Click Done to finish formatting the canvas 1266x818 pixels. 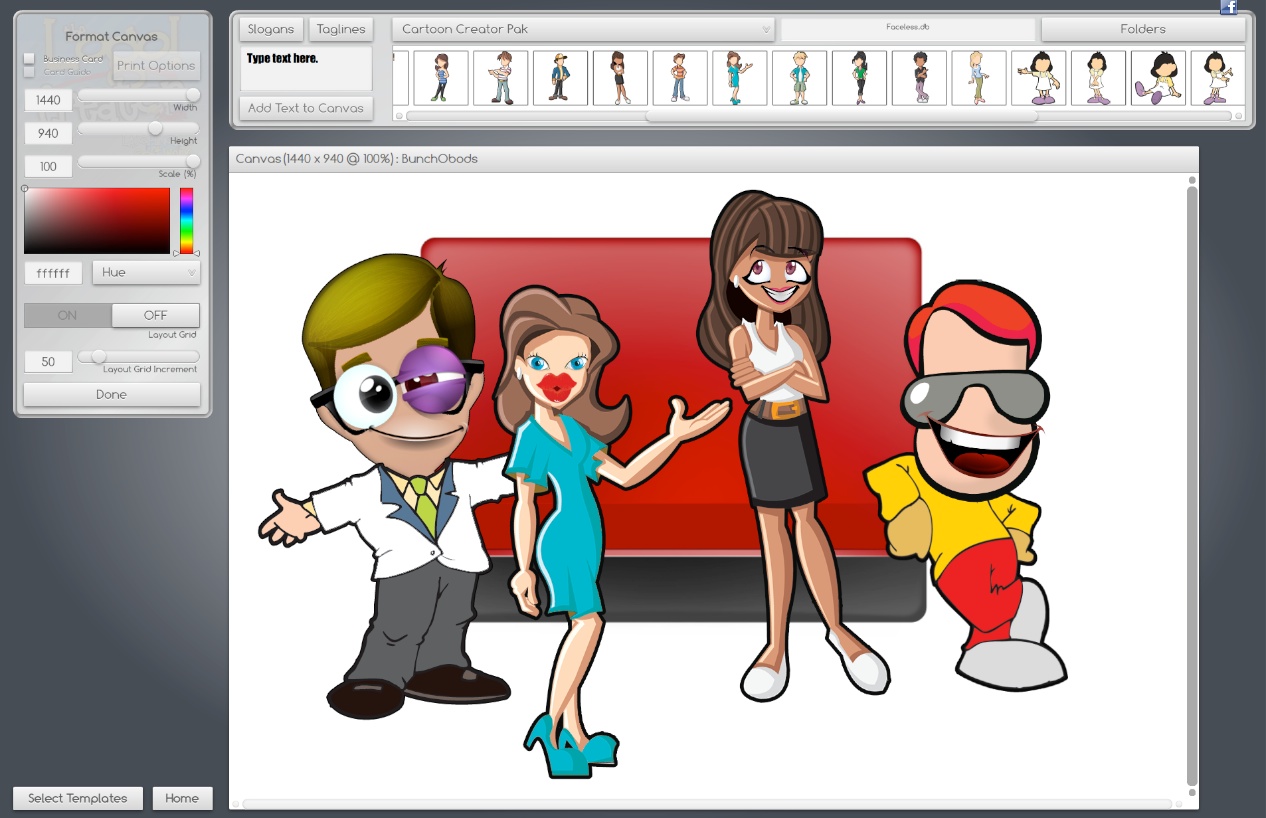tap(111, 394)
